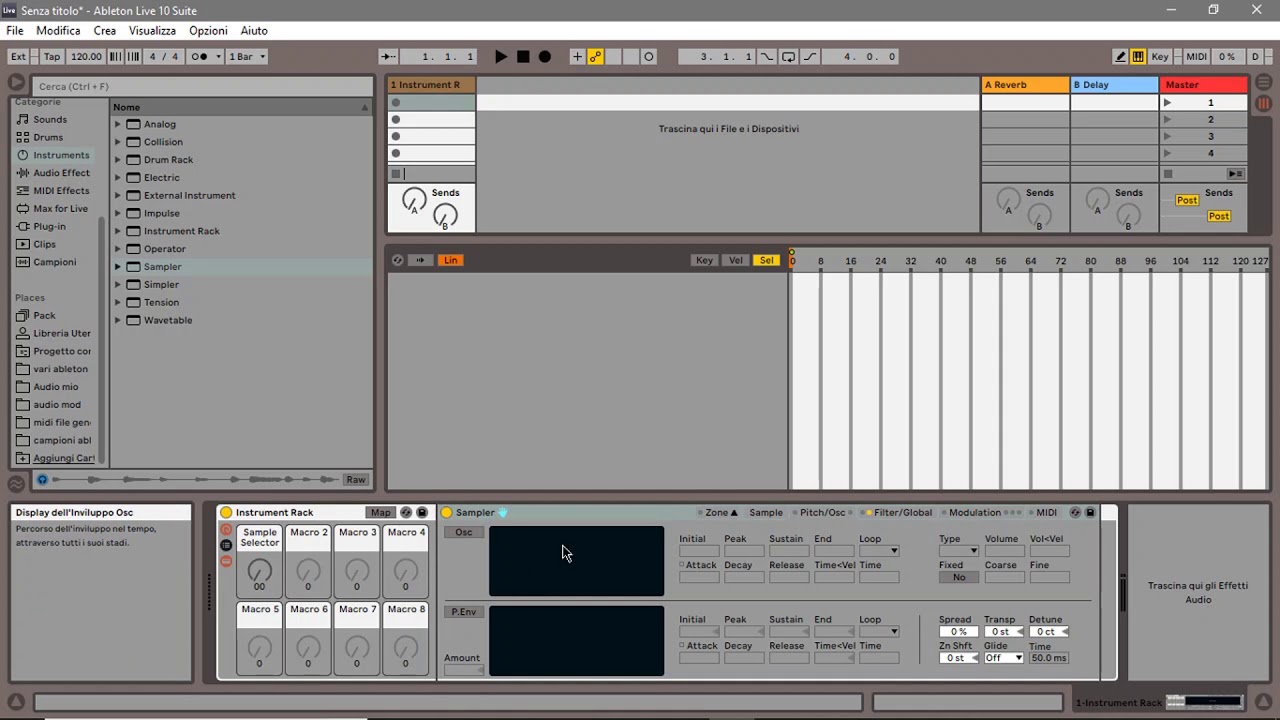Open the Visualizza menu
Viewport: 1280px width, 720px height.
(x=152, y=31)
